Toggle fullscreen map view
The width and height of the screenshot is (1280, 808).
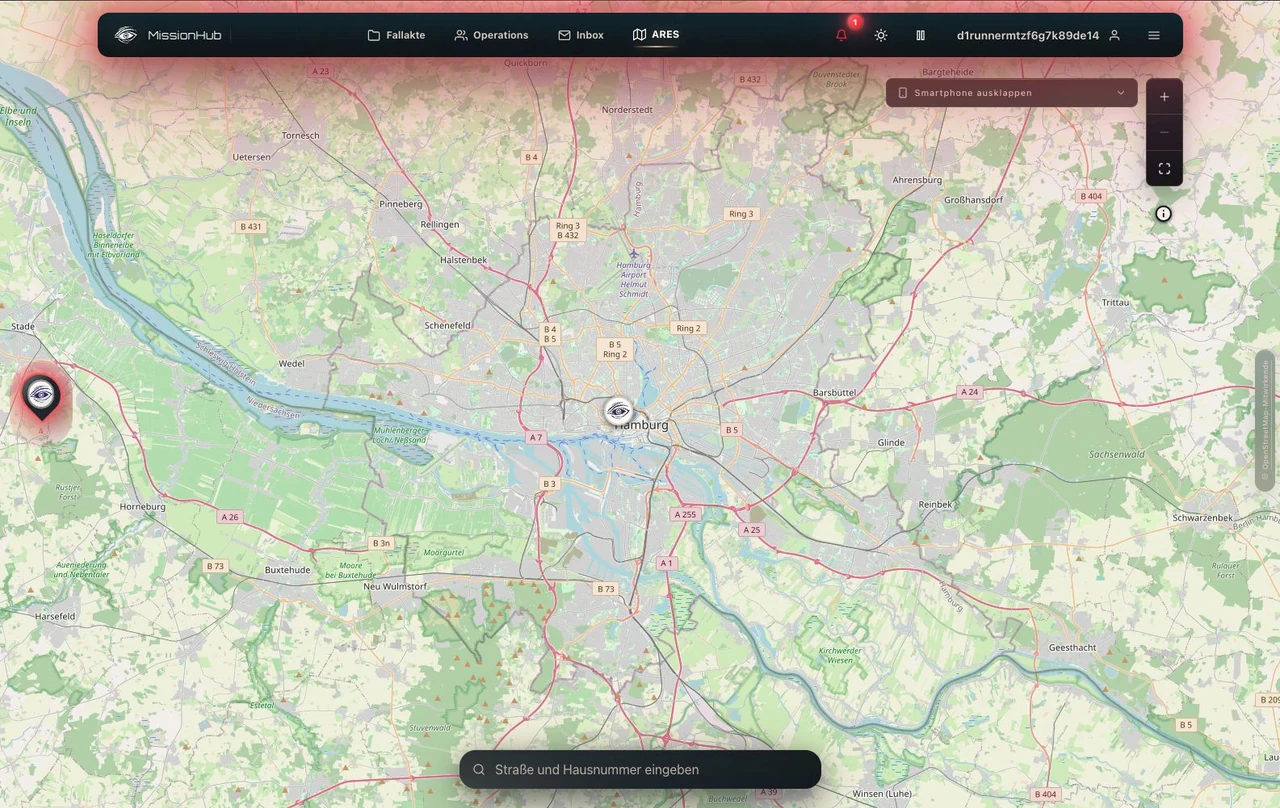tap(1164, 168)
